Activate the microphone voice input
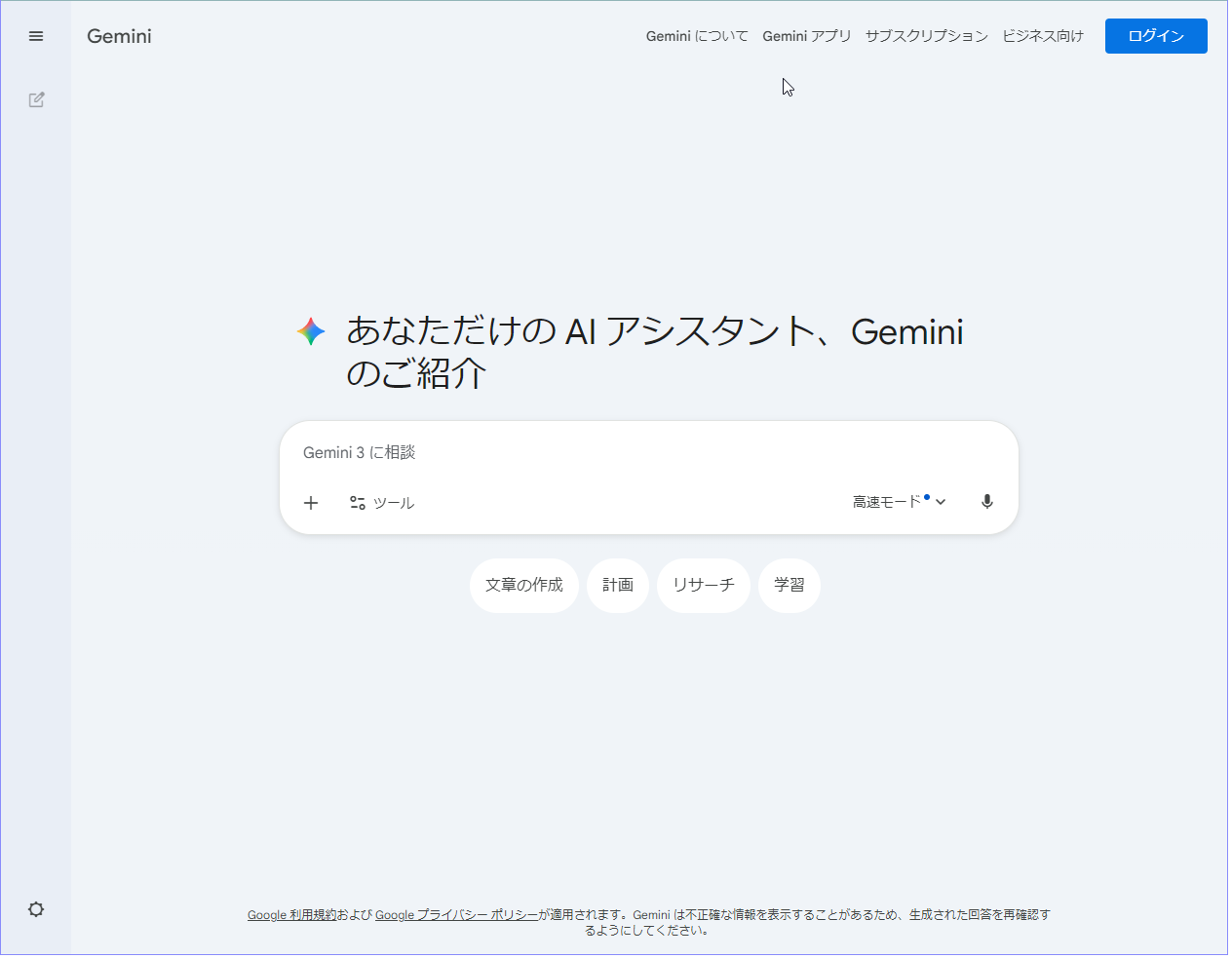 point(987,502)
